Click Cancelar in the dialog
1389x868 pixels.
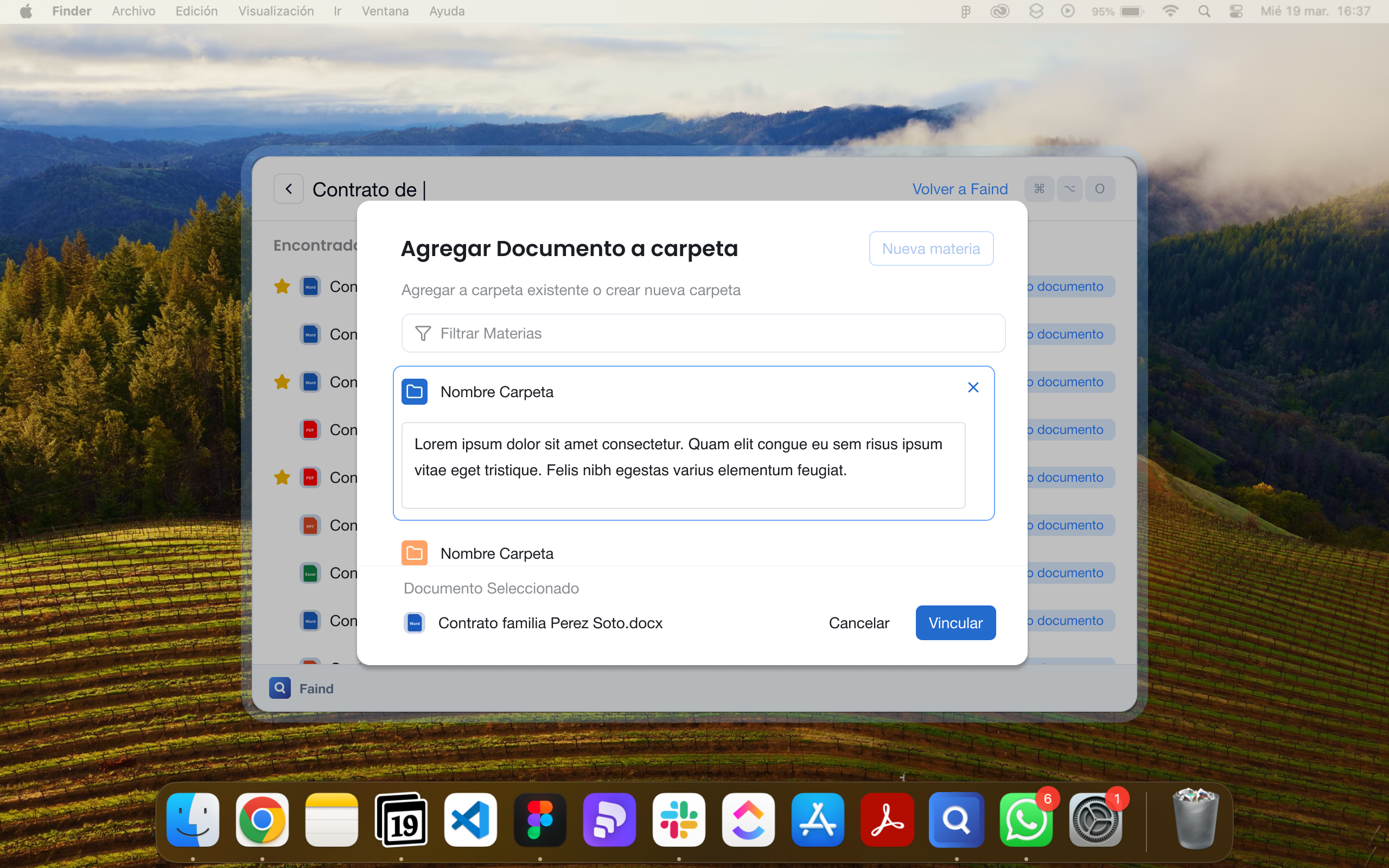[859, 623]
